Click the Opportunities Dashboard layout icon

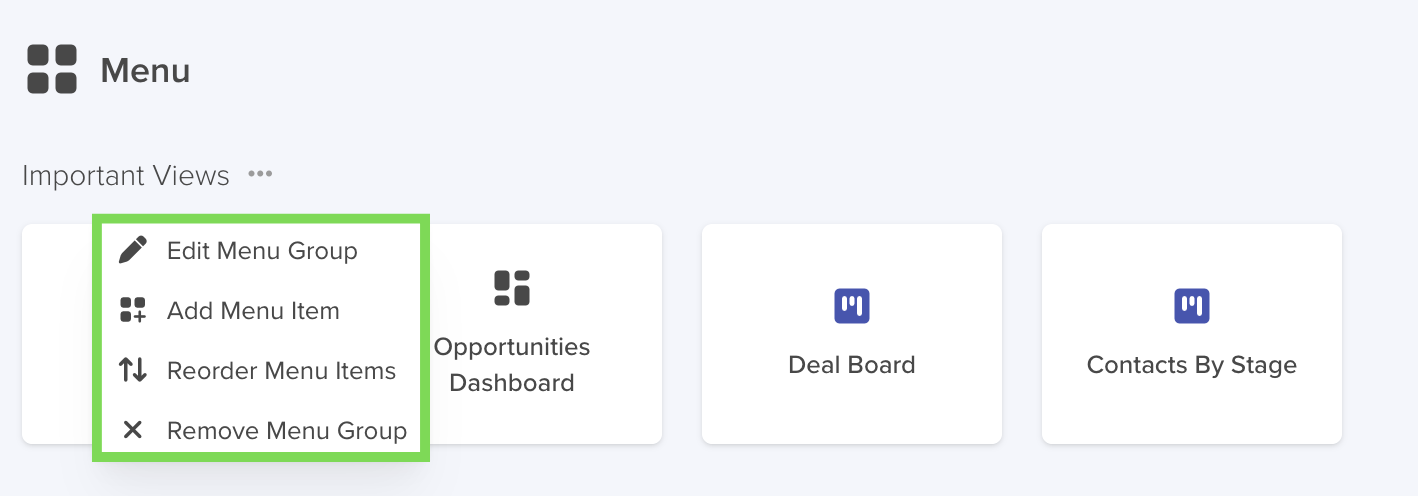(512, 288)
